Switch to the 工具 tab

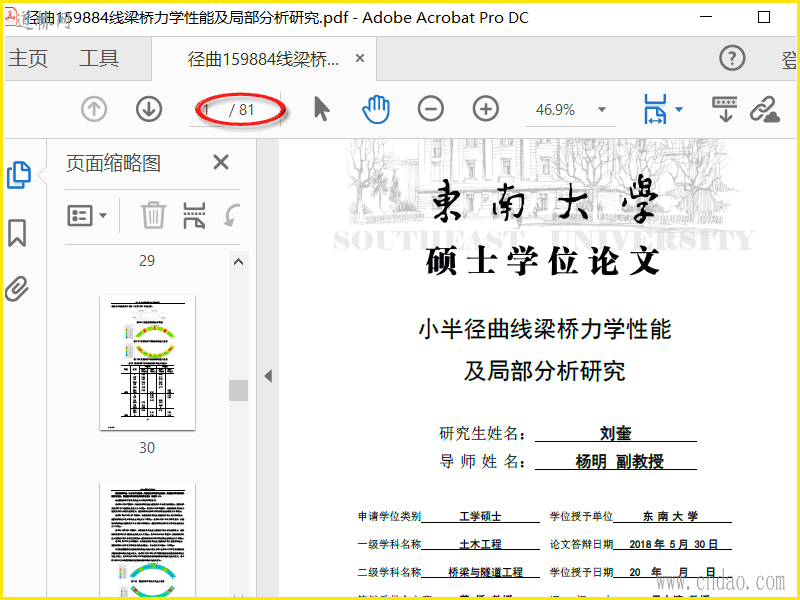(99, 58)
